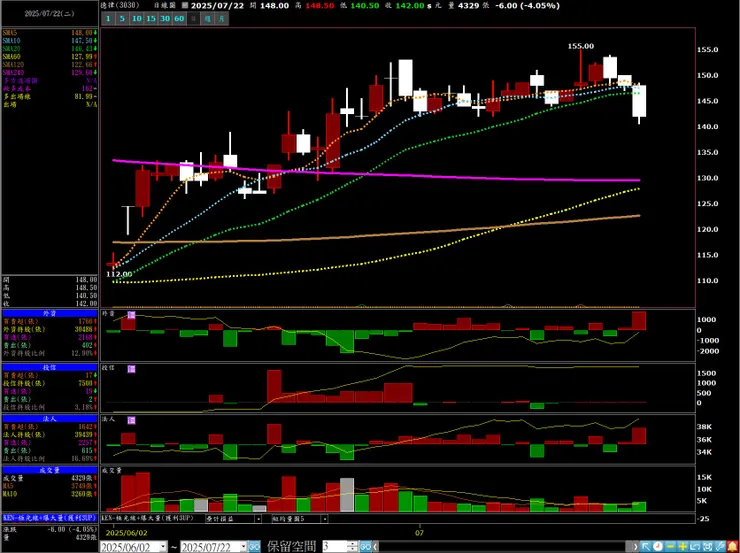This screenshot has width=740, height=553.
Task: Open the clock time-setting icon
Action: pos(658,547)
